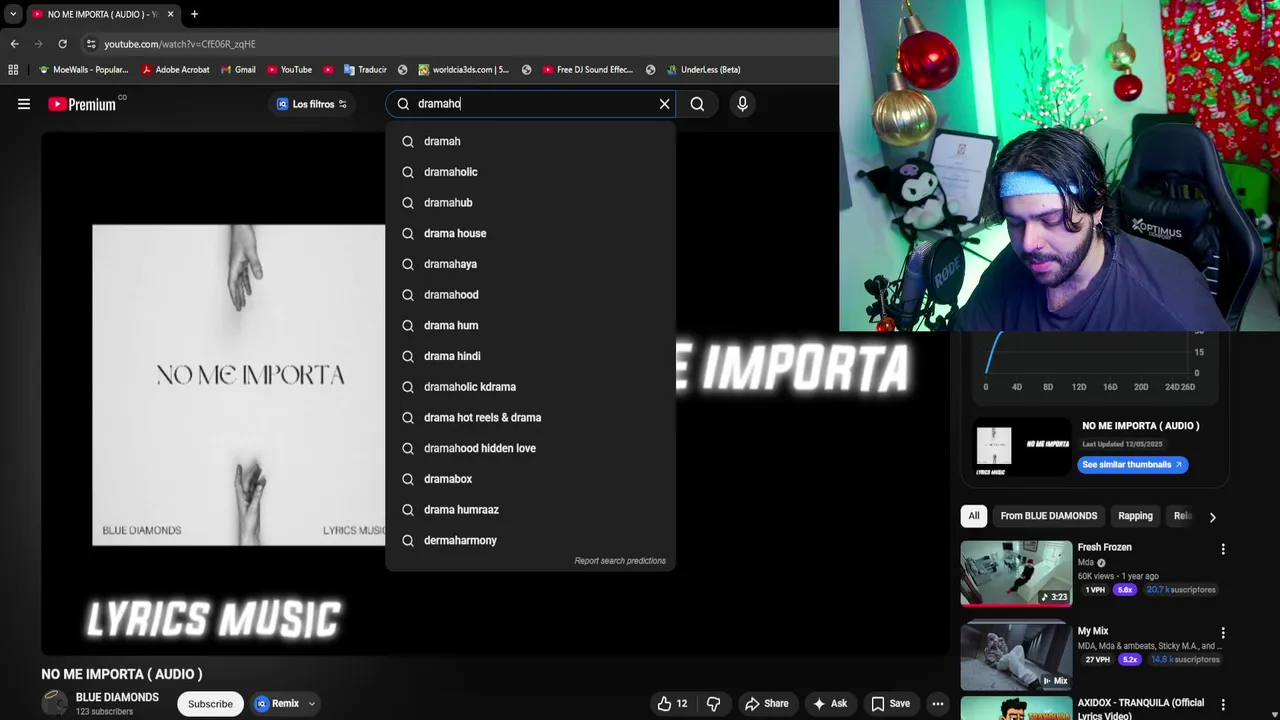Show more chips with right arrow
Viewport: 1280px width, 720px height.
[1212, 517]
